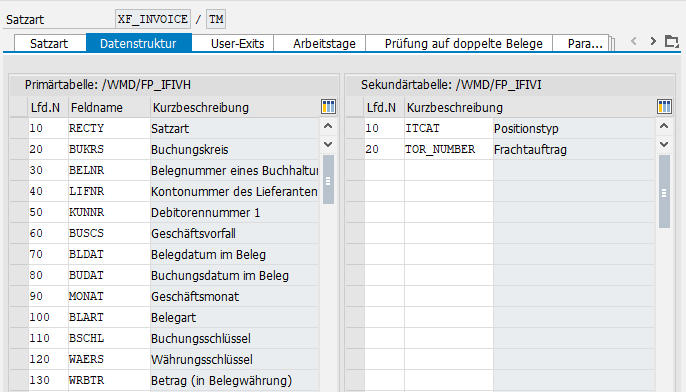The image size is (686, 392).
Task: Click Belegnummer eines Buchhaltungsbelegs description
Action: pyautogui.click(x=234, y=170)
